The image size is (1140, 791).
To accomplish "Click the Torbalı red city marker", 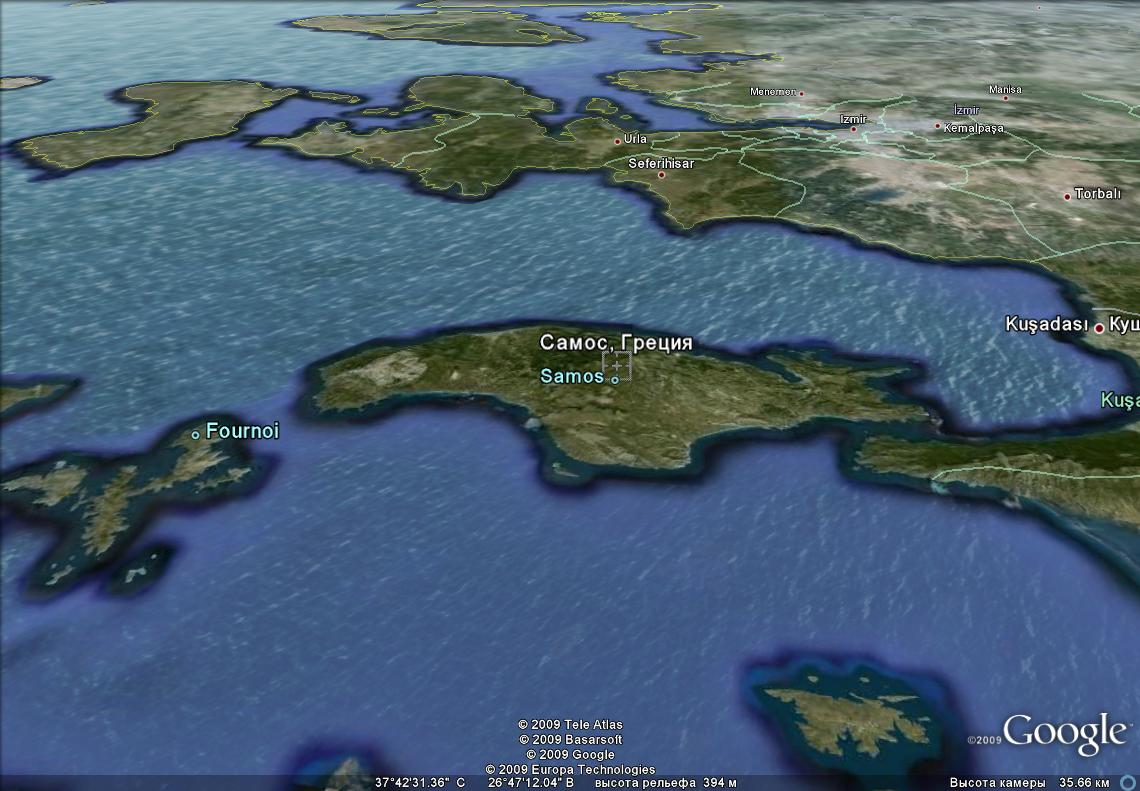I will [x=1068, y=196].
